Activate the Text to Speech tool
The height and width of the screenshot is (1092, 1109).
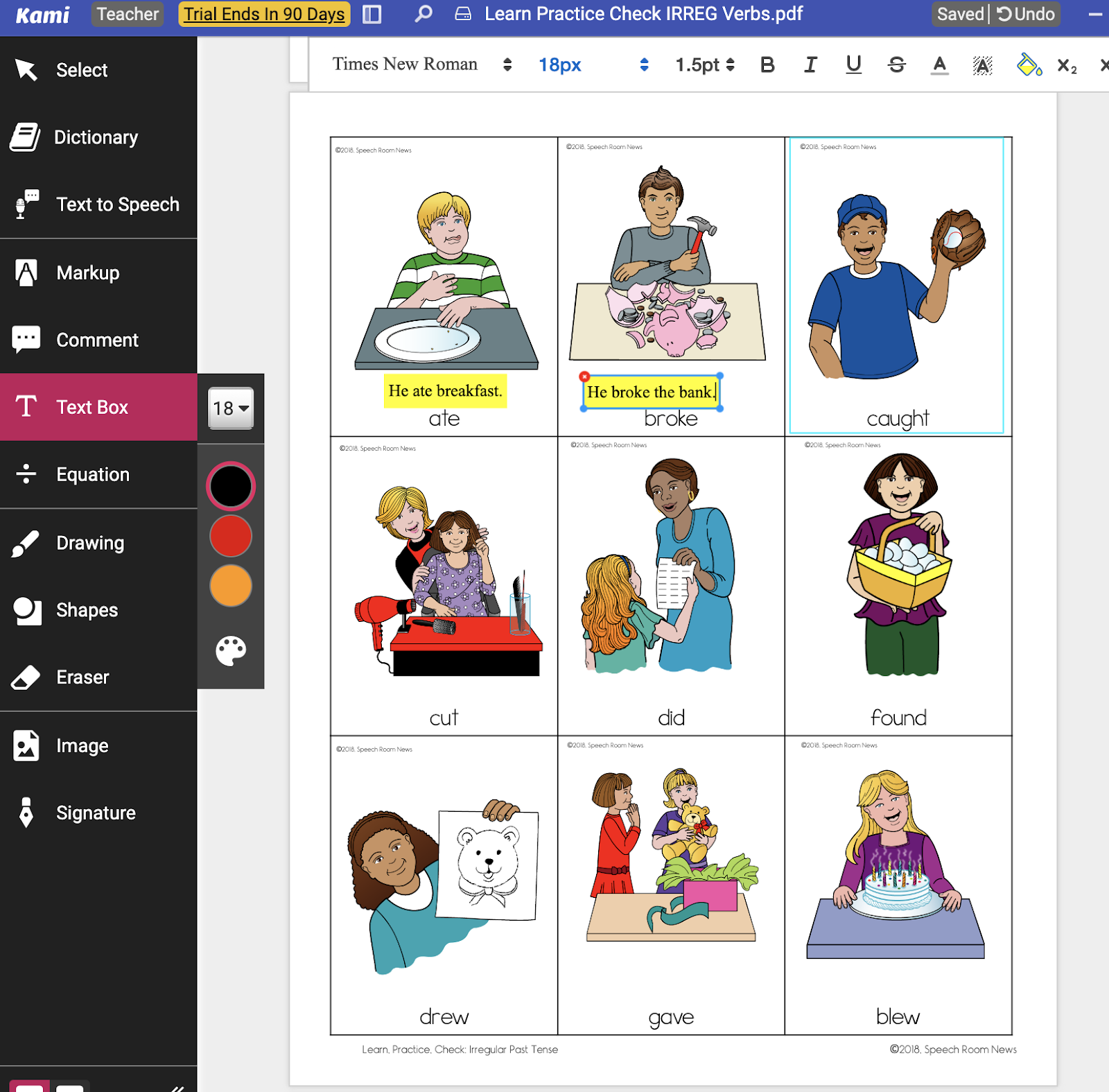point(98,205)
